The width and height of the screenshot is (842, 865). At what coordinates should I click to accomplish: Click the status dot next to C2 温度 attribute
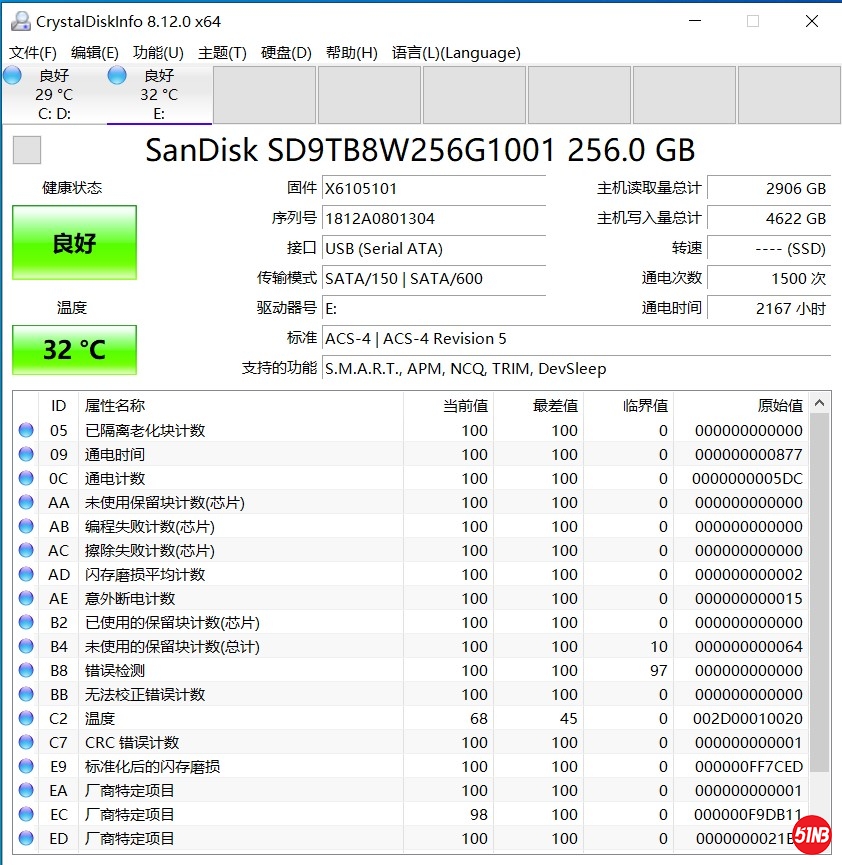click(25, 718)
